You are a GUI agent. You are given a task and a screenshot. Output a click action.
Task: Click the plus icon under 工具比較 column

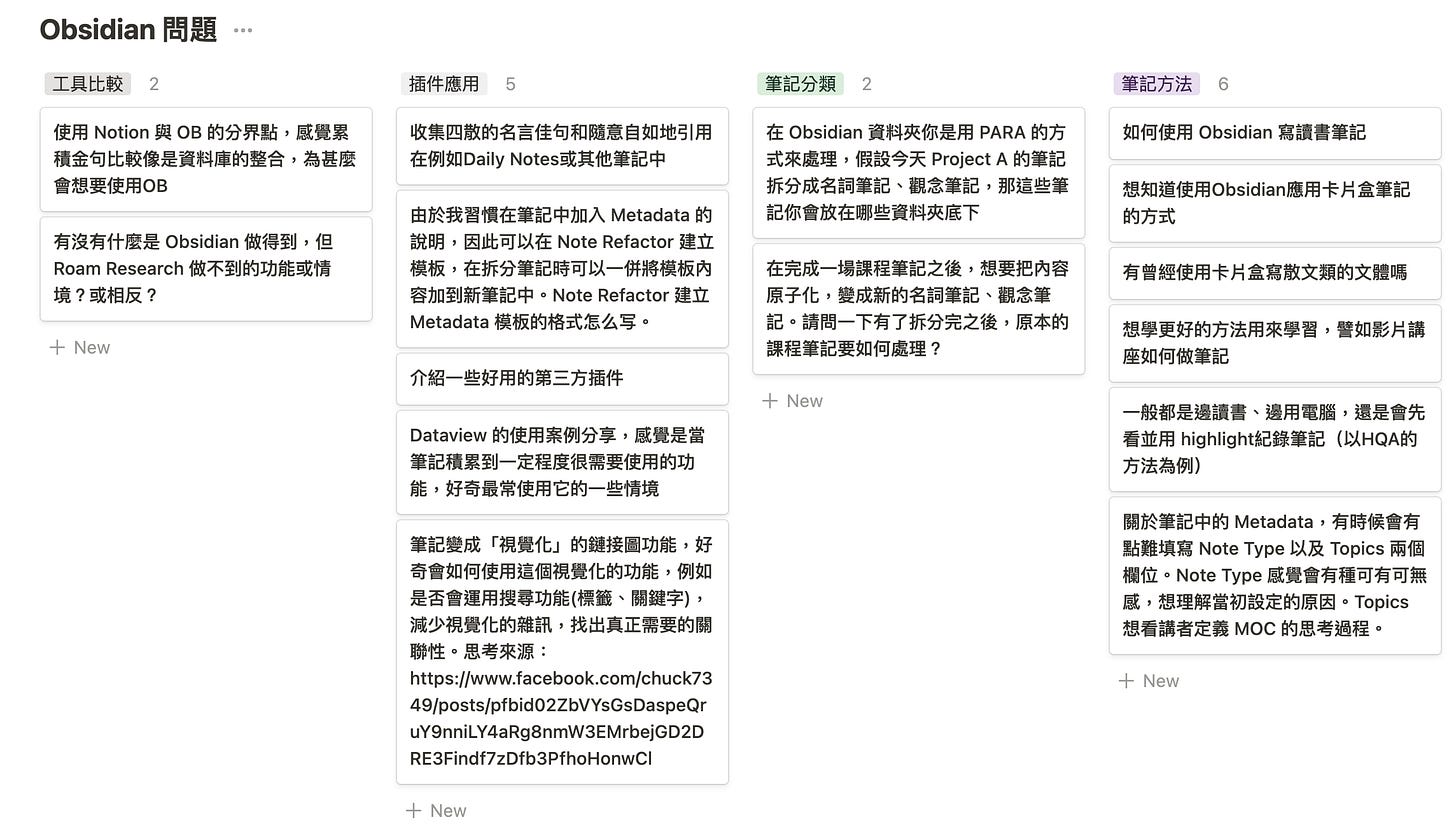tap(57, 347)
